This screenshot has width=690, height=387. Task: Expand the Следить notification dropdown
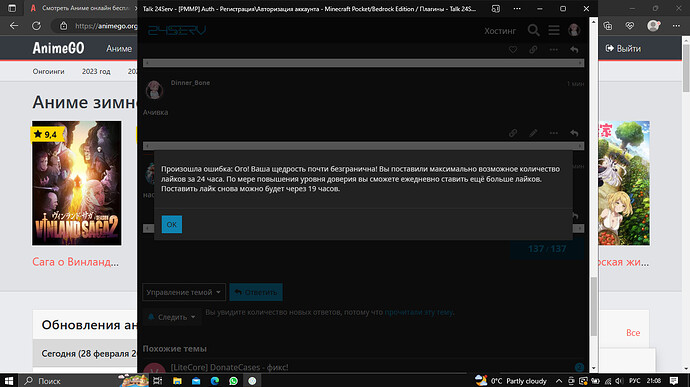click(x=172, y=317)
